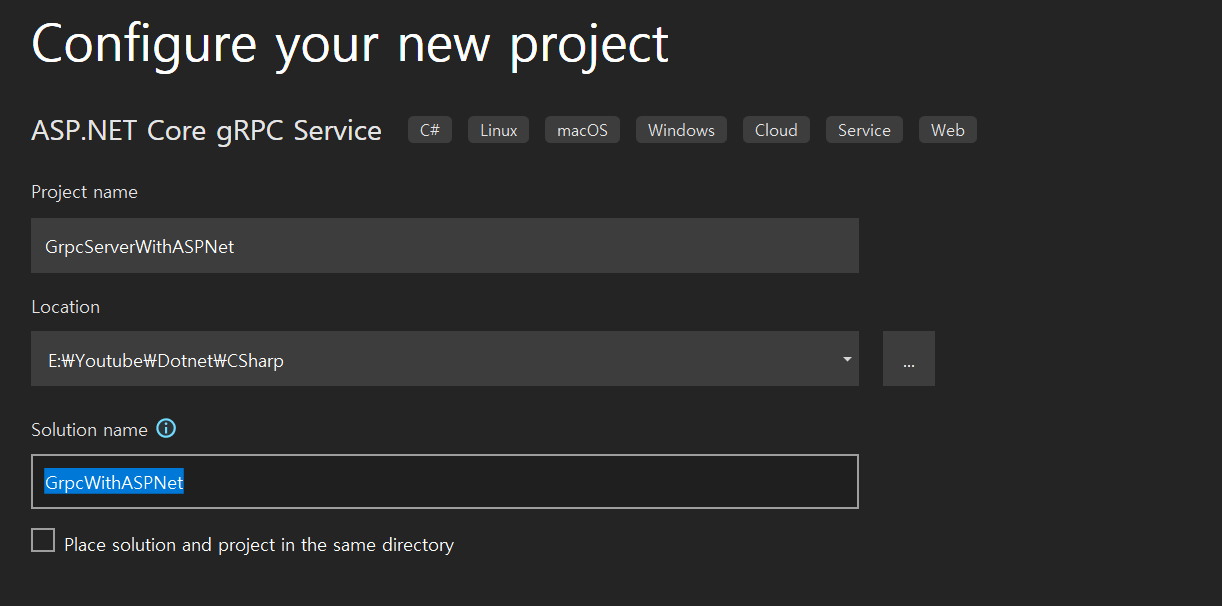This screenshot has height=606, width=1222.
Task: Click into the Project name input field
Action: [x=445, y=245]
